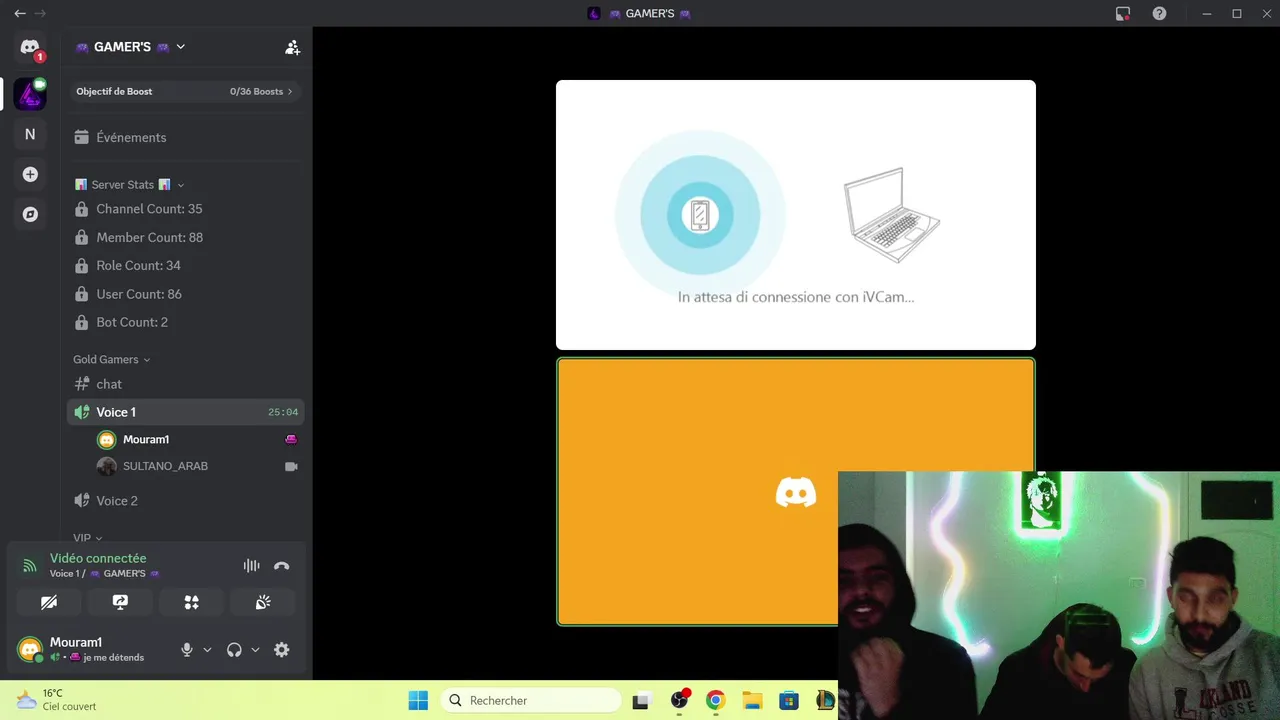Click the Rechercher taskbar search box

(x=531, y=700)
